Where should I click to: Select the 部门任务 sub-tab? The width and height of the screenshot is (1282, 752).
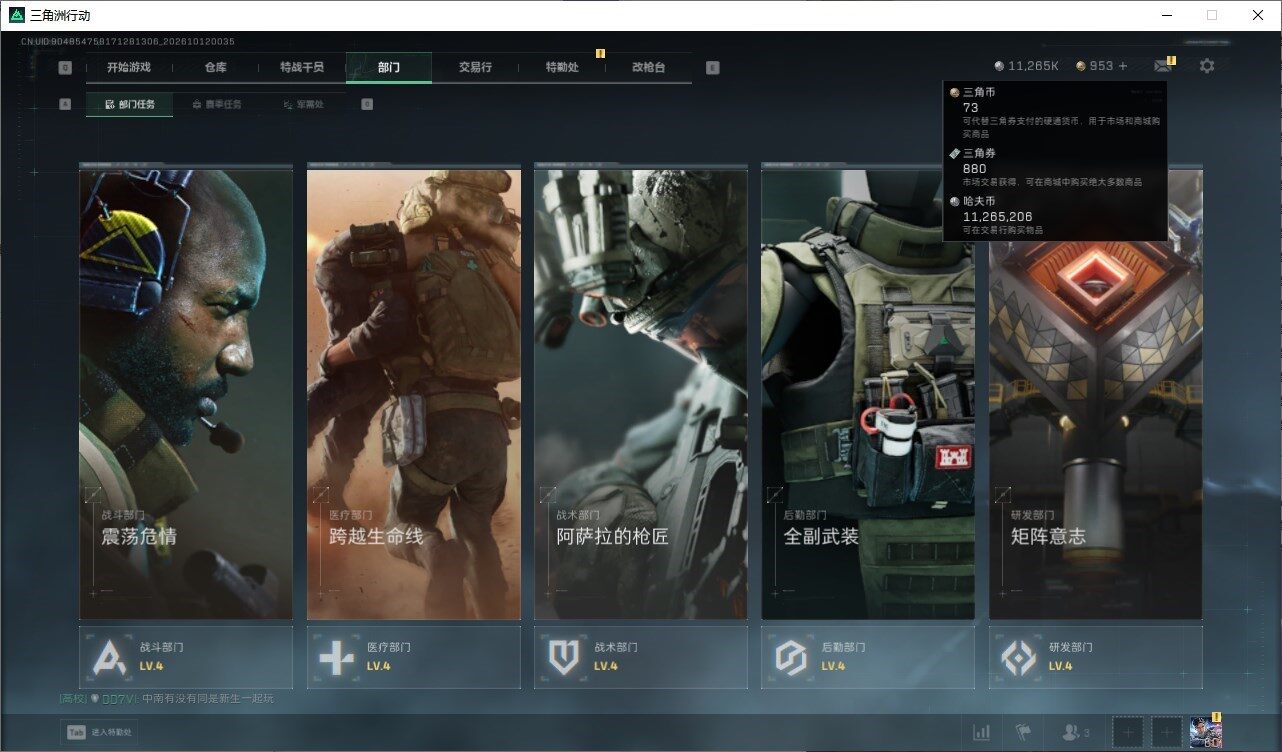tap(130, 104)
